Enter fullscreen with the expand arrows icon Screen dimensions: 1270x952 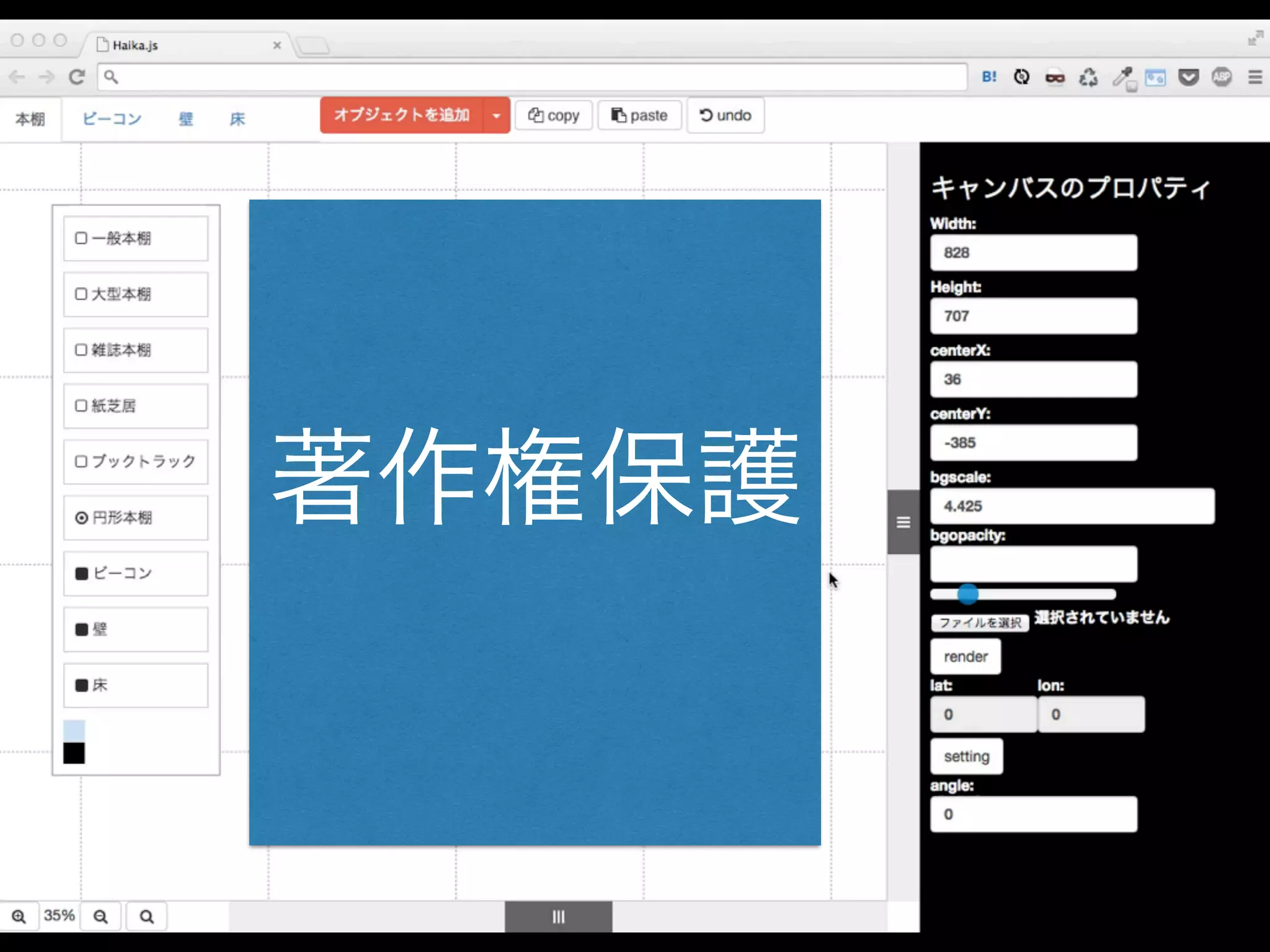coord(1255,39)
